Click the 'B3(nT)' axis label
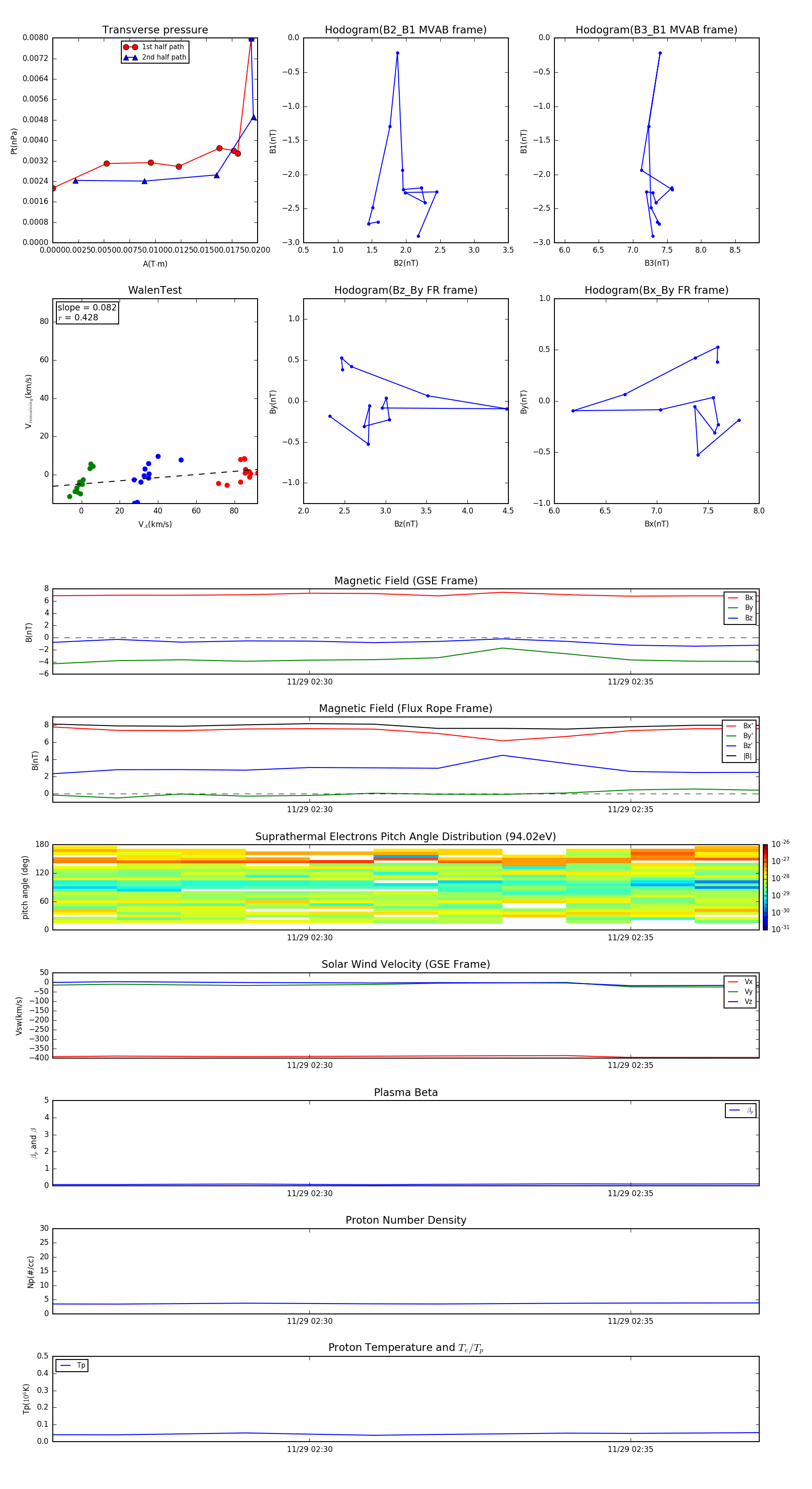The width and height of the screenshot is (812, 1489). point(656,263)
